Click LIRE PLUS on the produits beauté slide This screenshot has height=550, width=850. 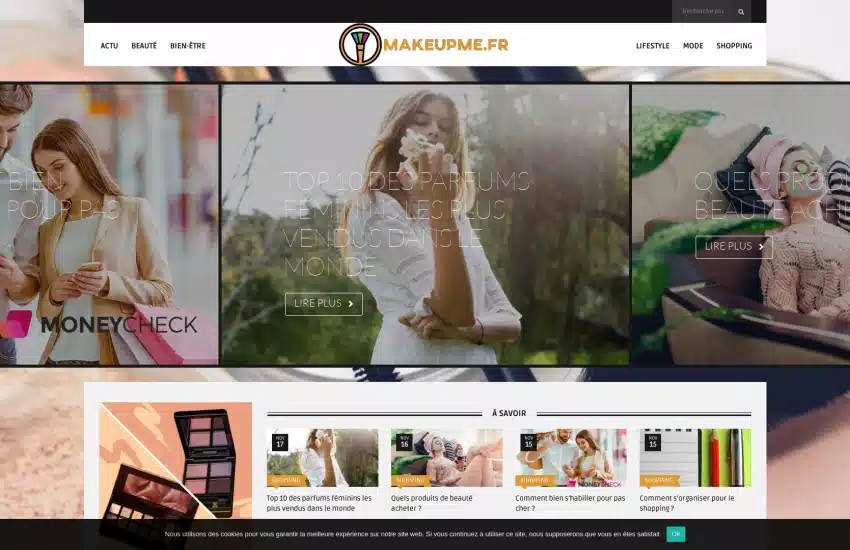[733, 247]
